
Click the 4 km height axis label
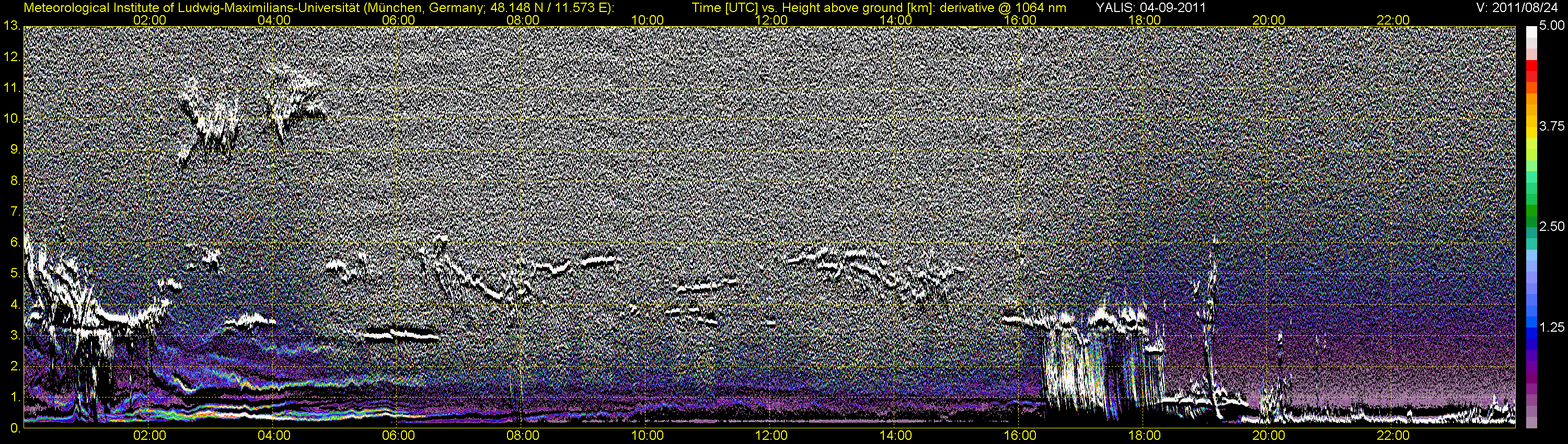15,305
